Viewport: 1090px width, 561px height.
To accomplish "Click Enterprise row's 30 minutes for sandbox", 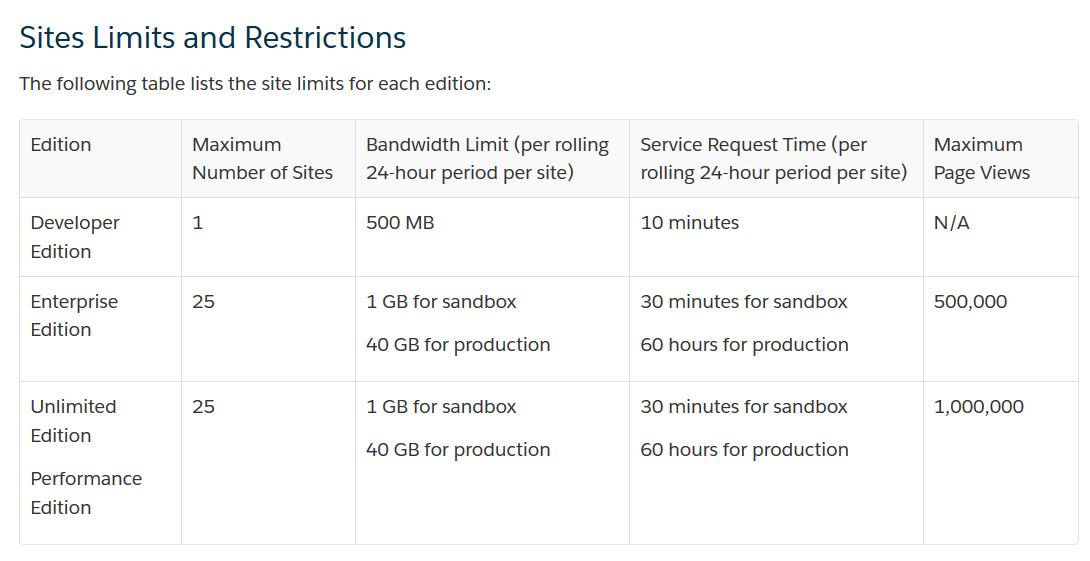I will pos(743,301).
